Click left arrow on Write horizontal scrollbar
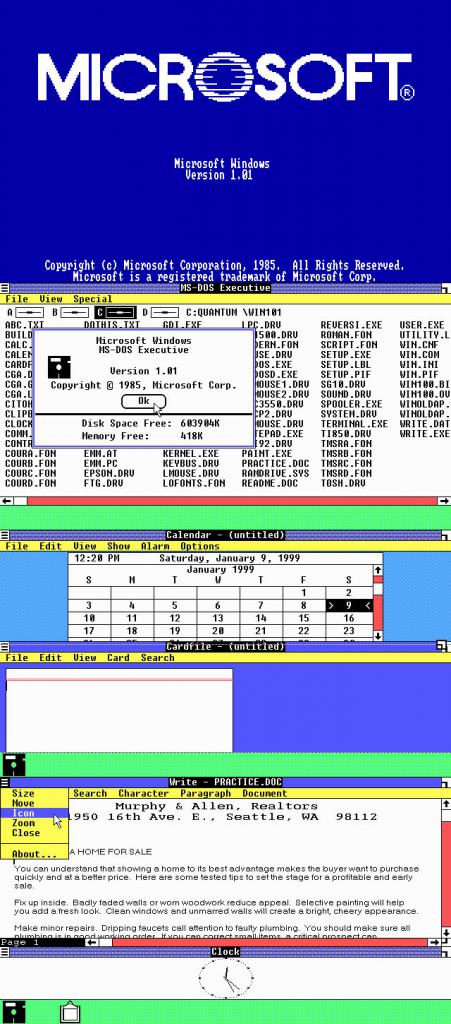 coord(93,942)
